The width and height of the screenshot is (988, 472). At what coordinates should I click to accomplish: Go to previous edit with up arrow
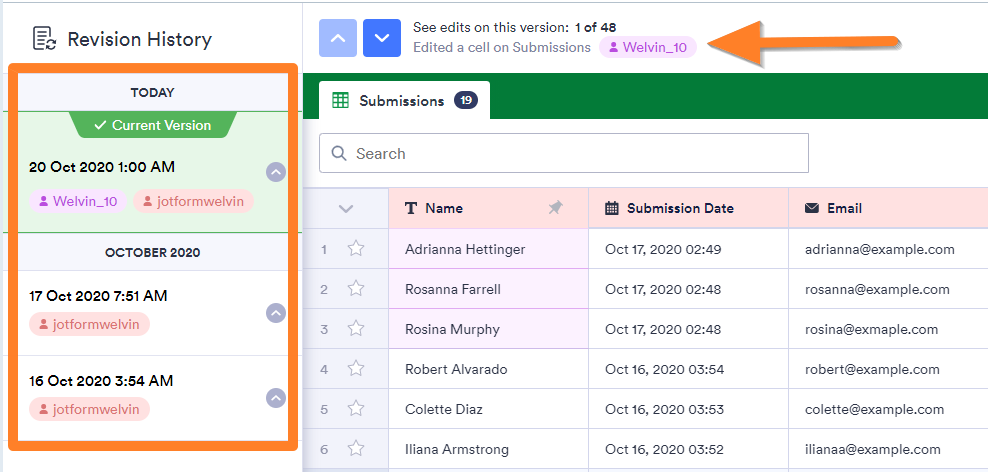(338, 38)
